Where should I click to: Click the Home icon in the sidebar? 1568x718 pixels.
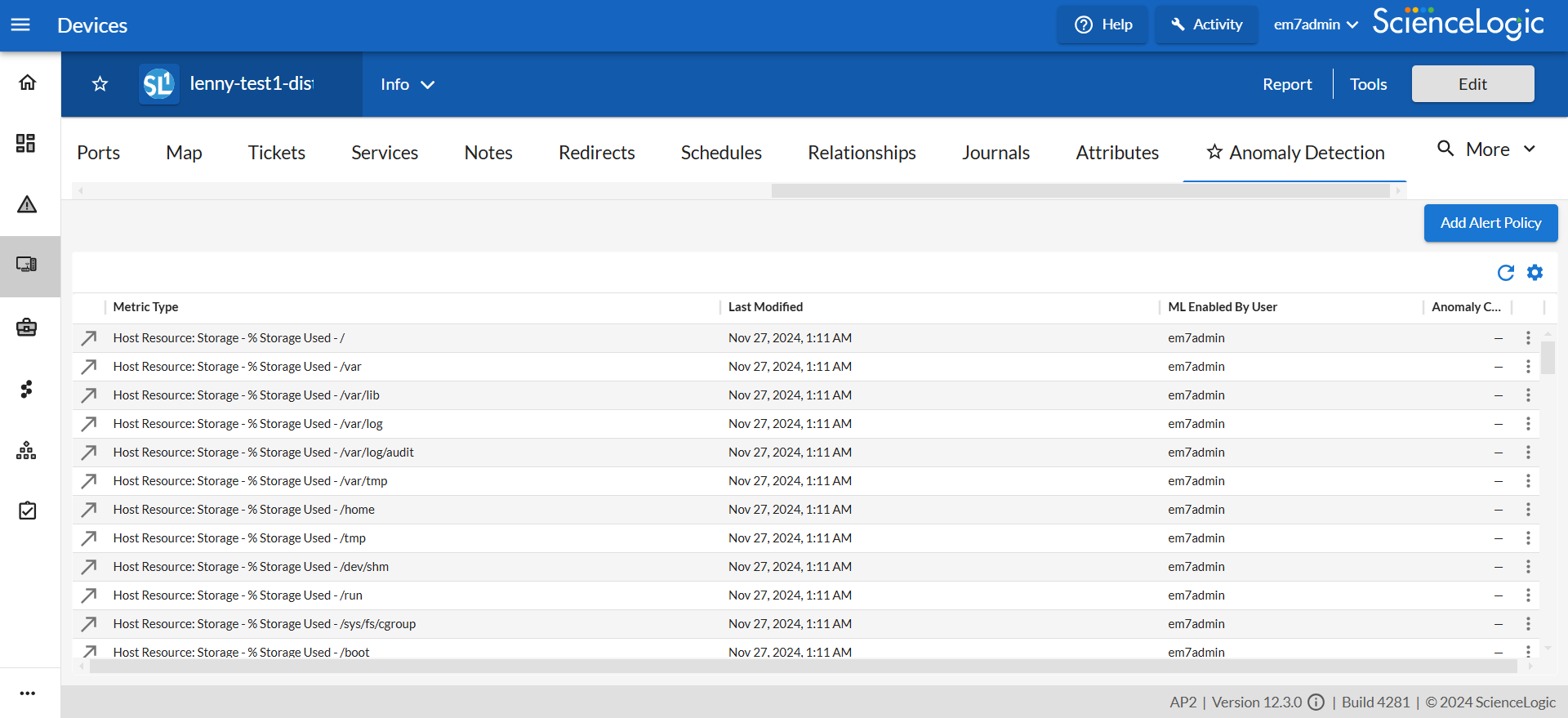28,83
